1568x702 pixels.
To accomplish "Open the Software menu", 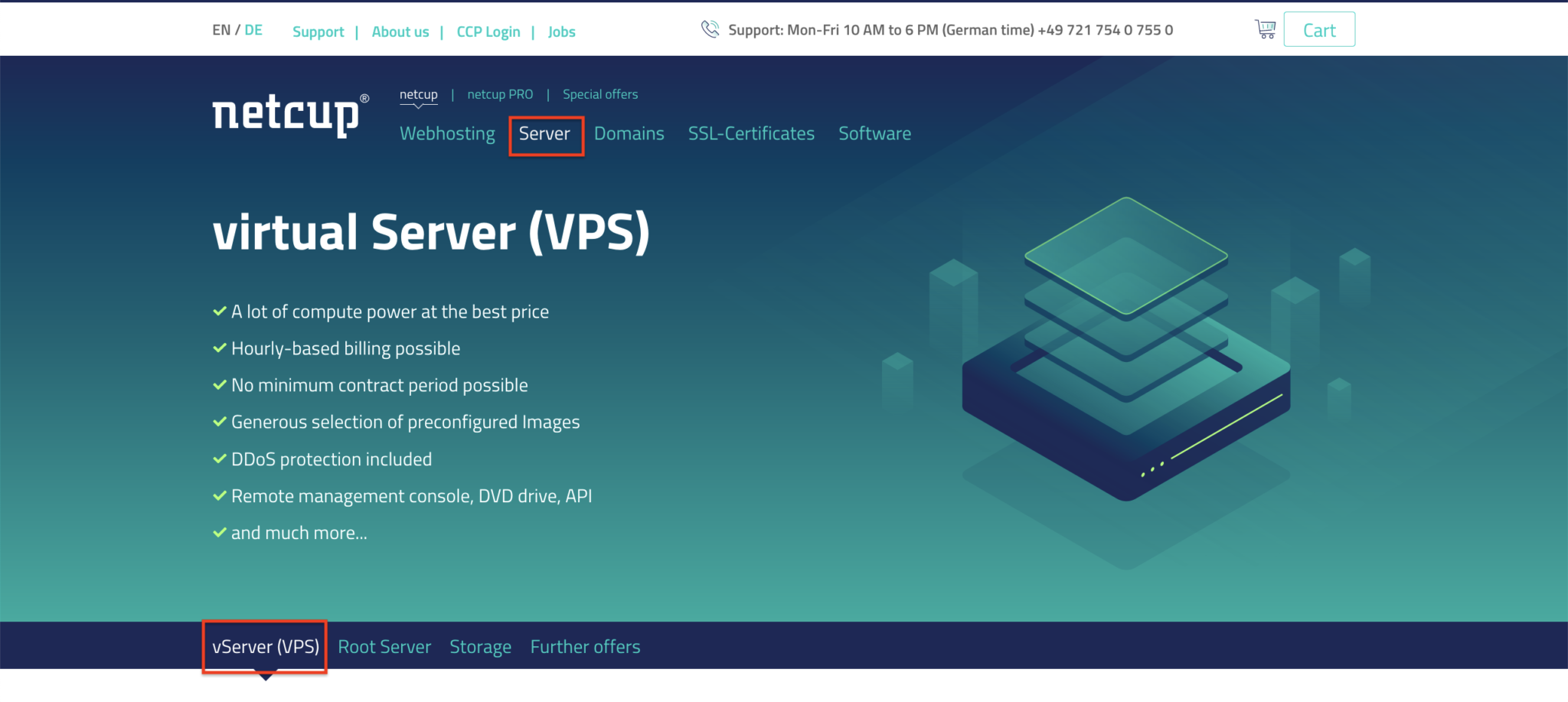I will coord(874,133).
